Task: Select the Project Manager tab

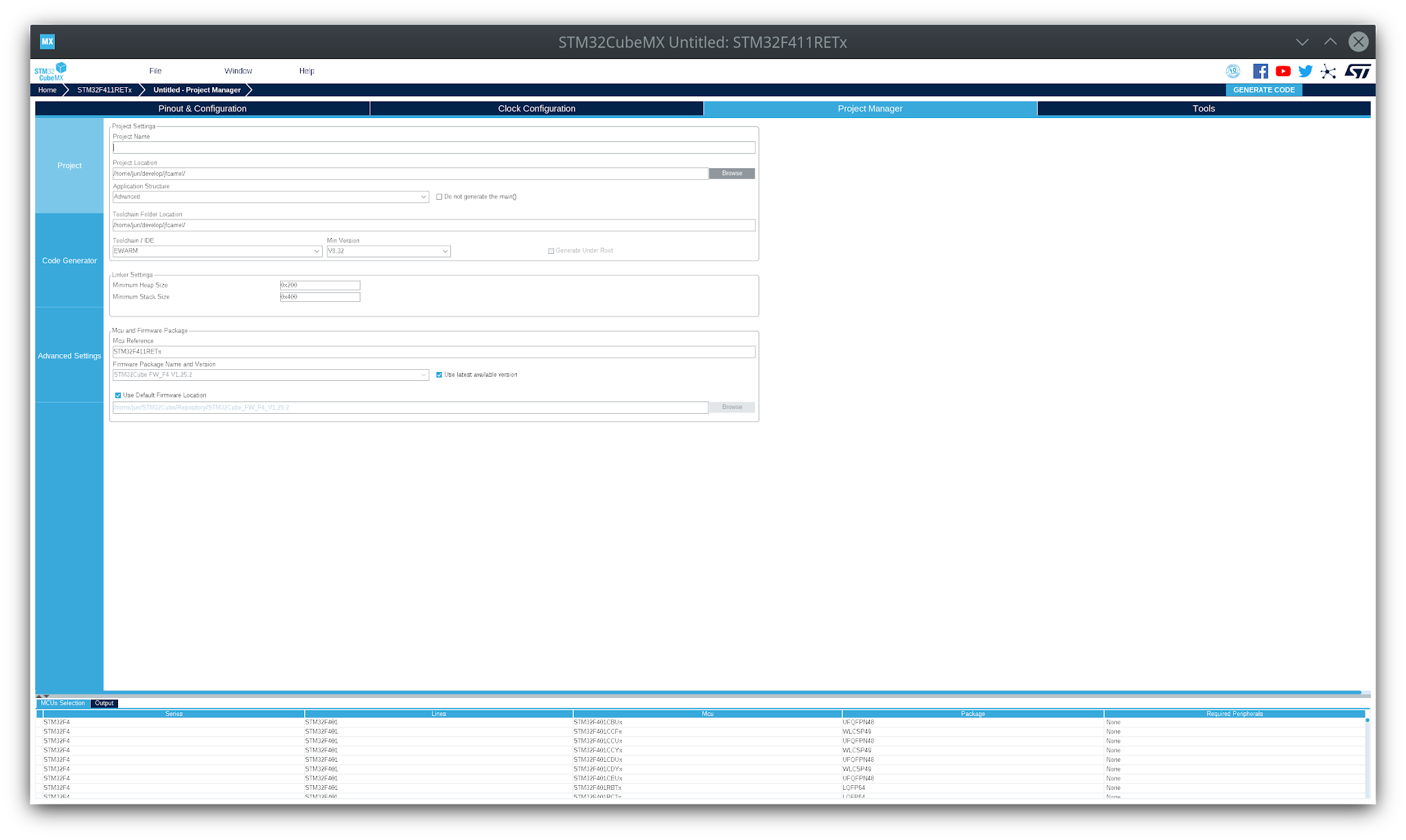Action: click(x=870, y=108)
